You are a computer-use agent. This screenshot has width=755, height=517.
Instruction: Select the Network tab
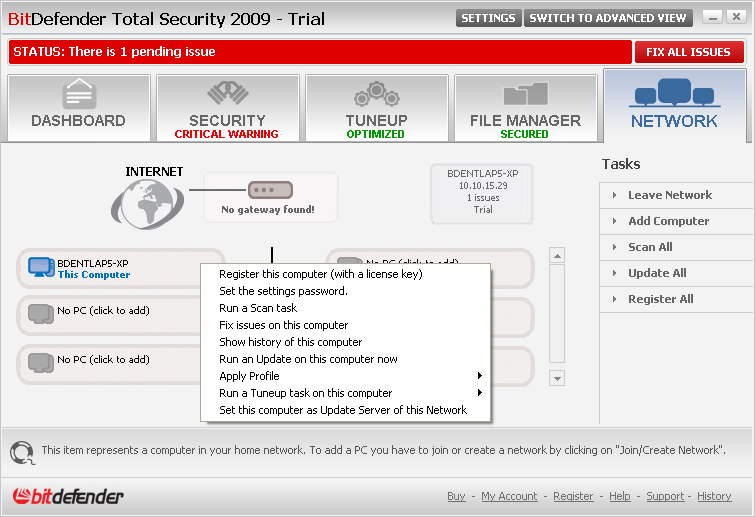[x=675, y=106]
